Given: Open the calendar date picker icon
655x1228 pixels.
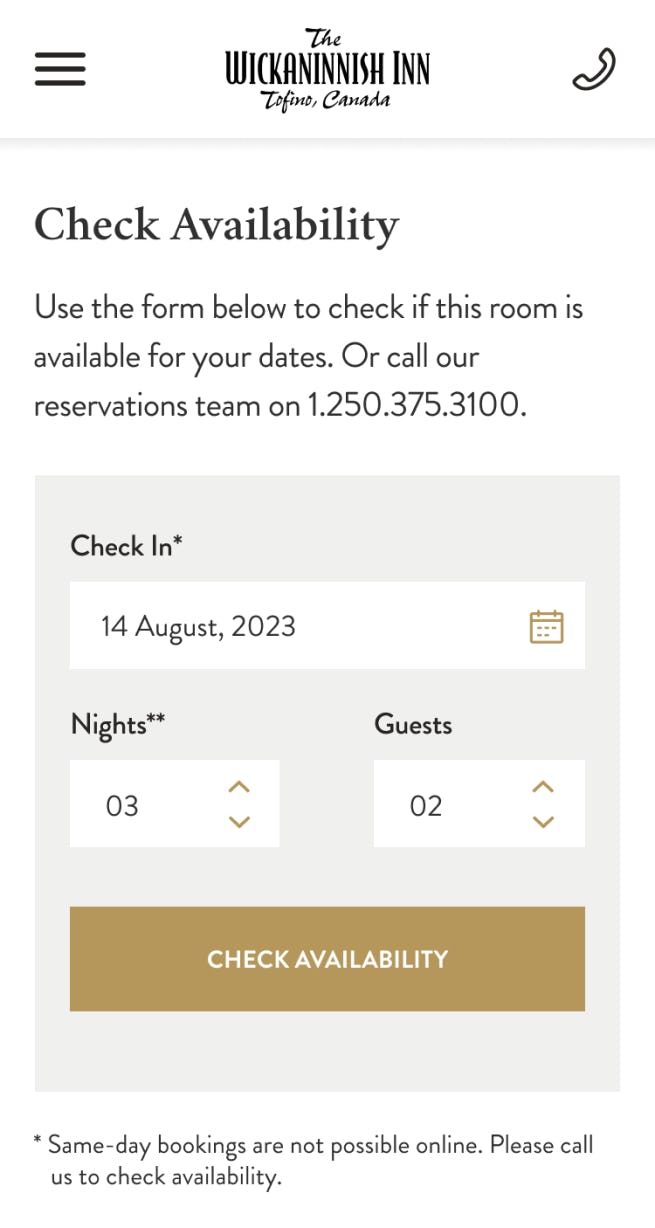Looking at the screenshot, I should [x=546, y=627].
